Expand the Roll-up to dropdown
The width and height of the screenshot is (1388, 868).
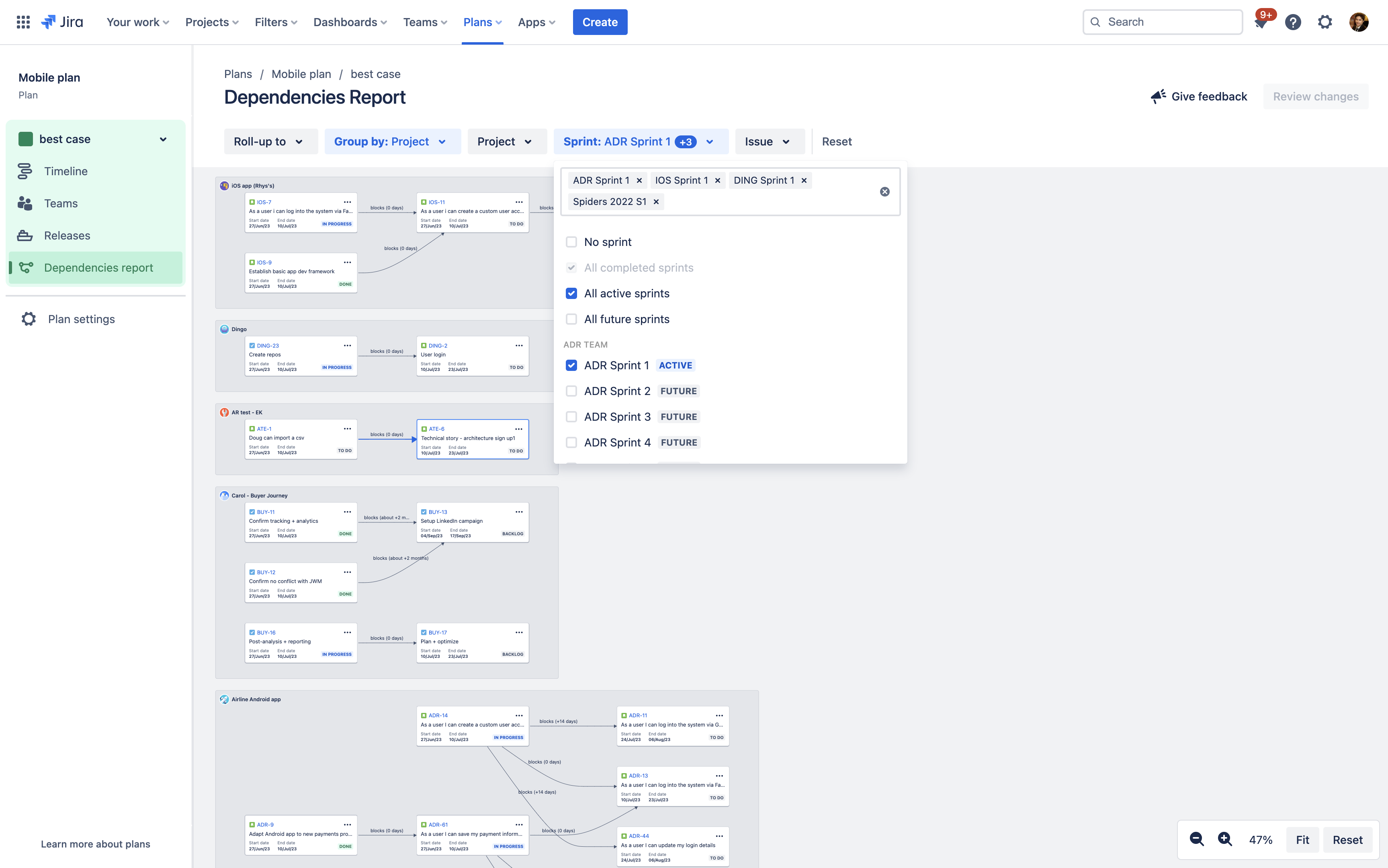(x=270, y=141)
